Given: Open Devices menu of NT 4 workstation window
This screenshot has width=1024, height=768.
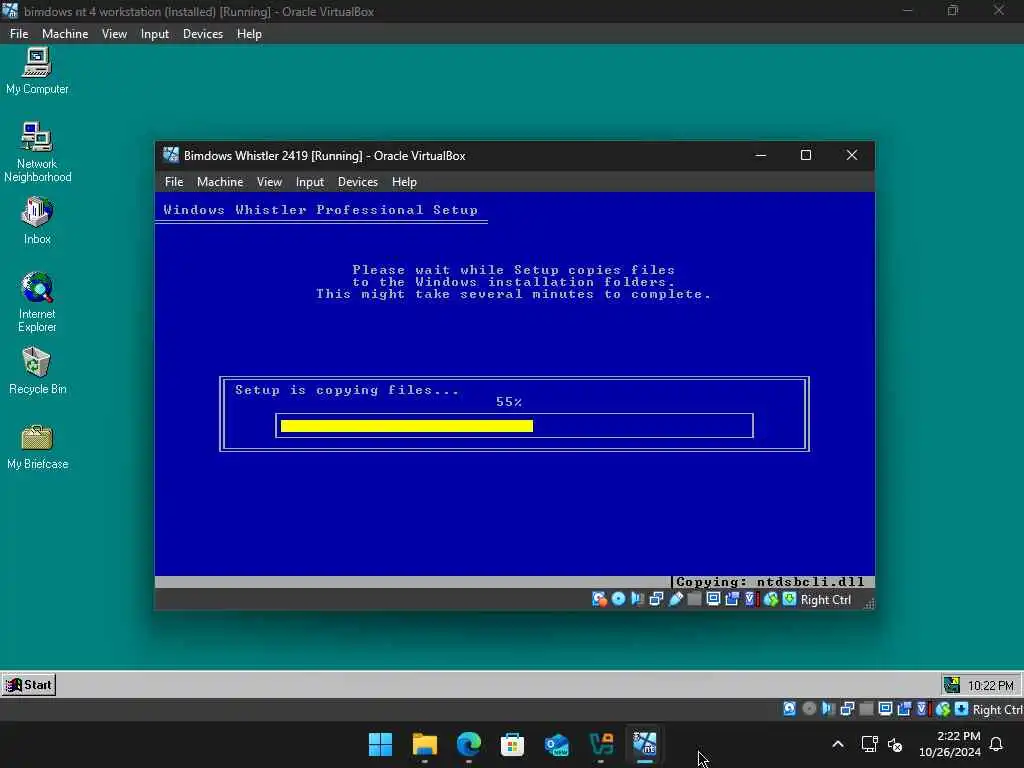Looking at the screenshot, I should point(202,34).
